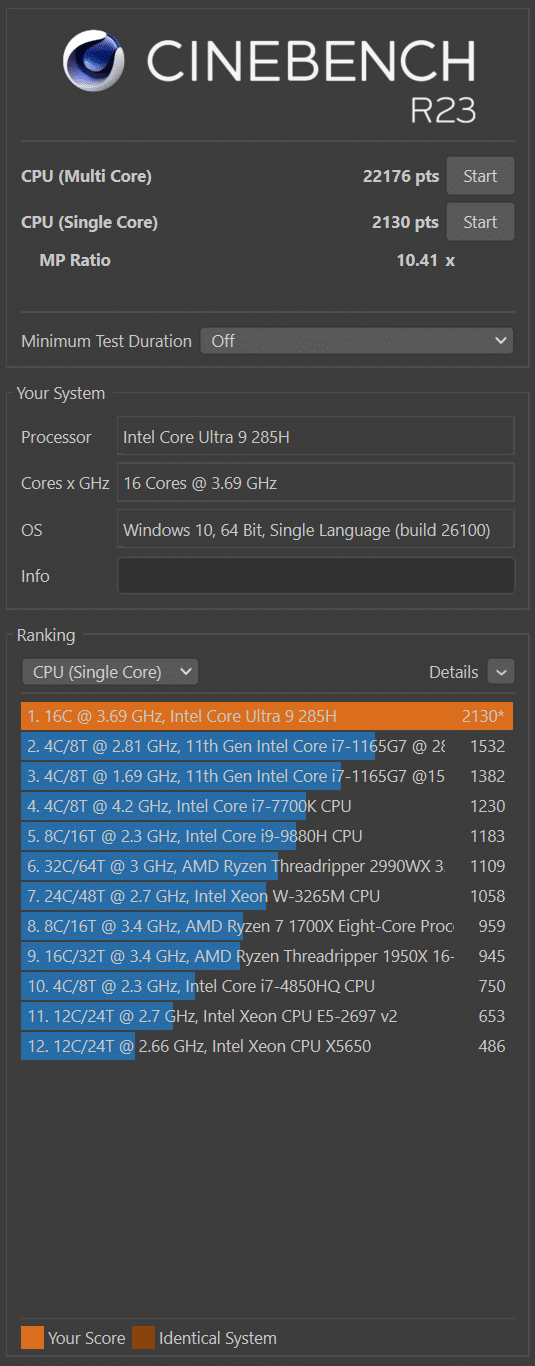Select the orange Intel Core Ultra 9 285H ranking entry
Image resolution: width=535 pixels, height=1366 pixels.
pos(267,716)
